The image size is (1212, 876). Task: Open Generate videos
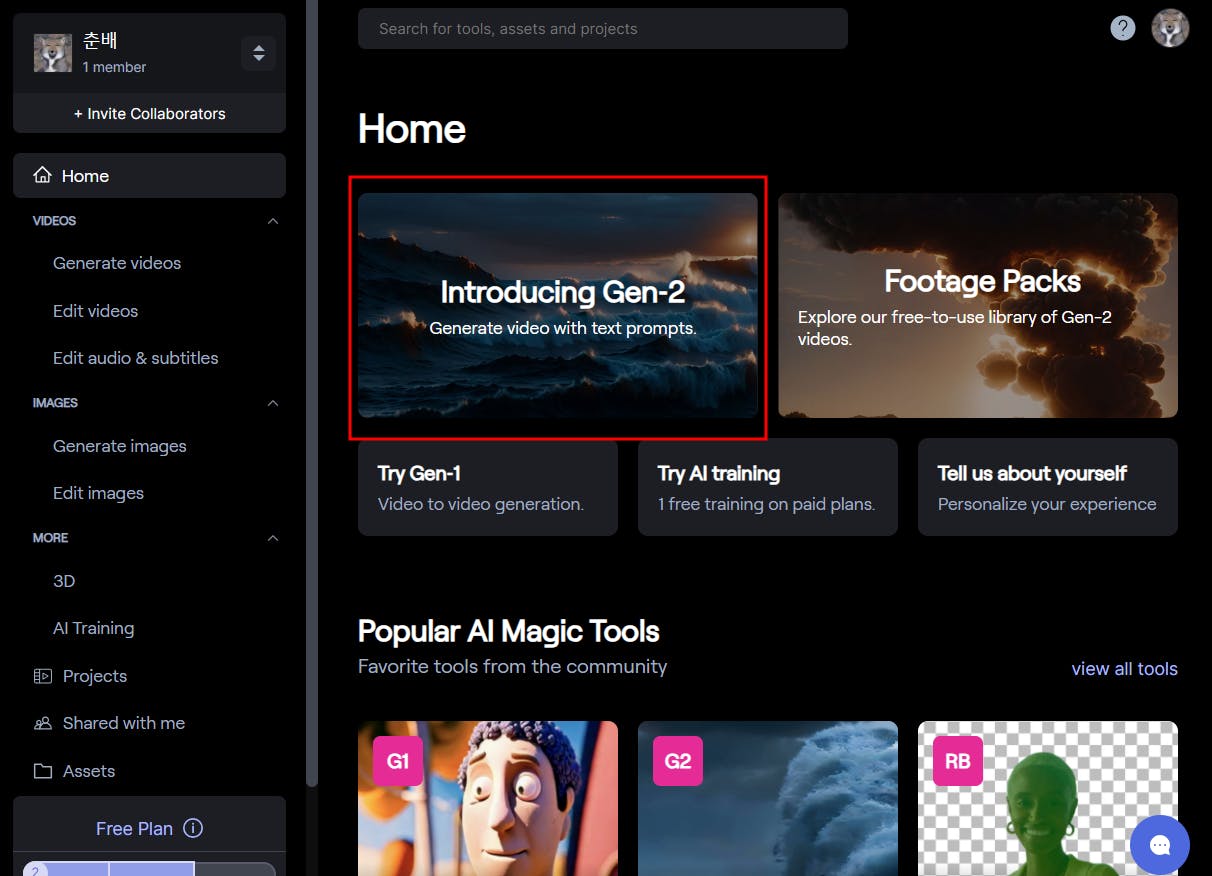click(117, 263)
